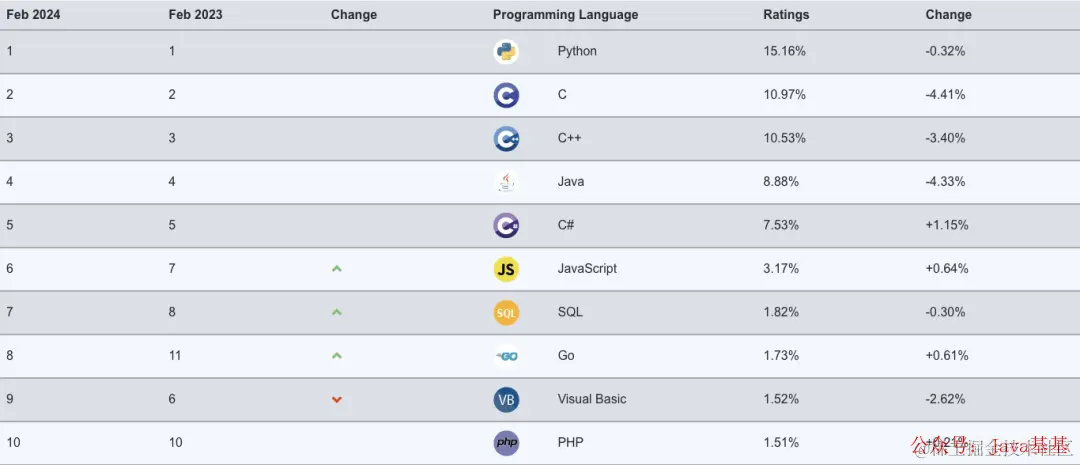Click the C# logo icon

click(506, 225)
